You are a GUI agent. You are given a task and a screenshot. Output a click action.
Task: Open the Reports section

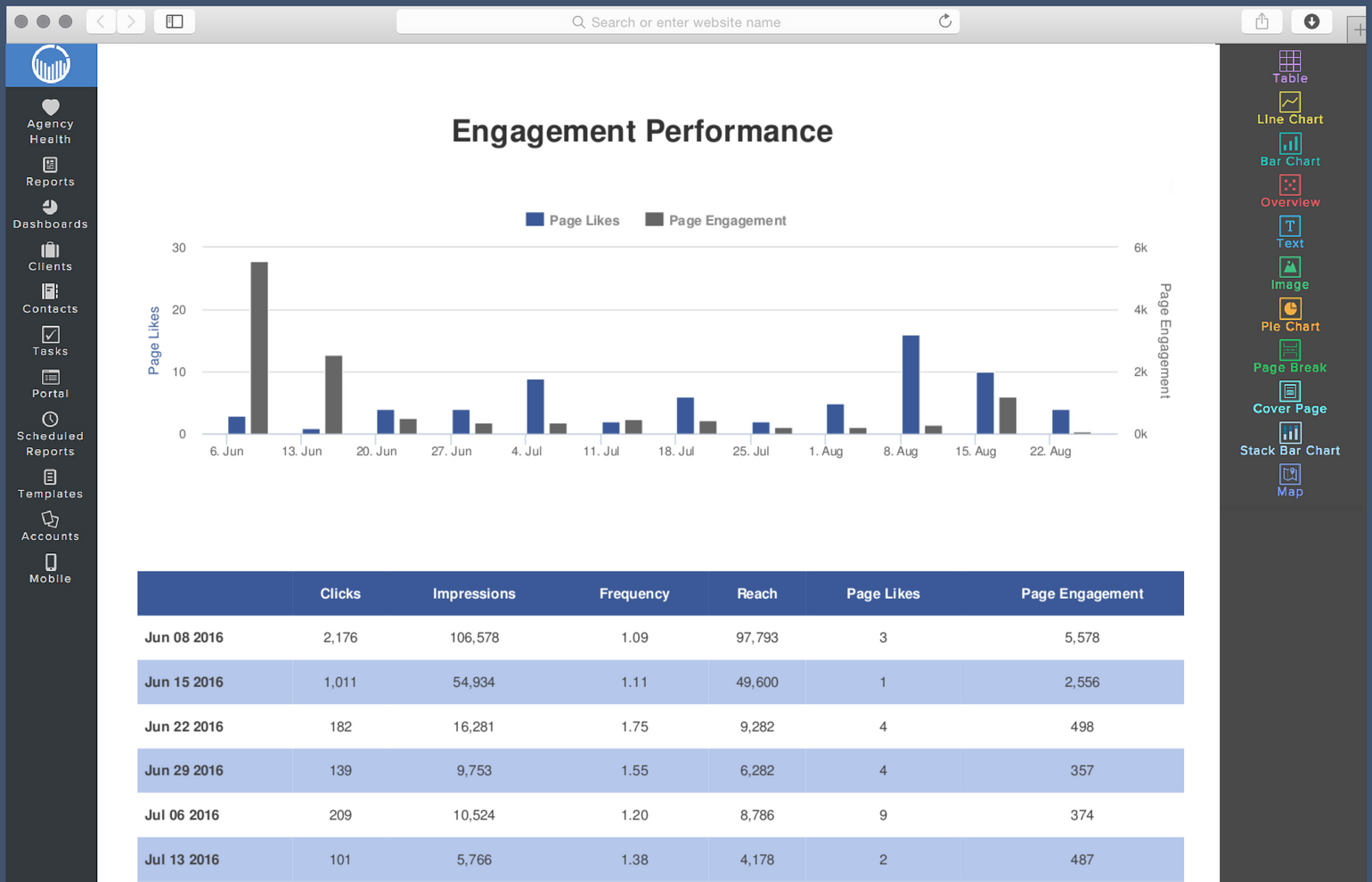(50, 173)
